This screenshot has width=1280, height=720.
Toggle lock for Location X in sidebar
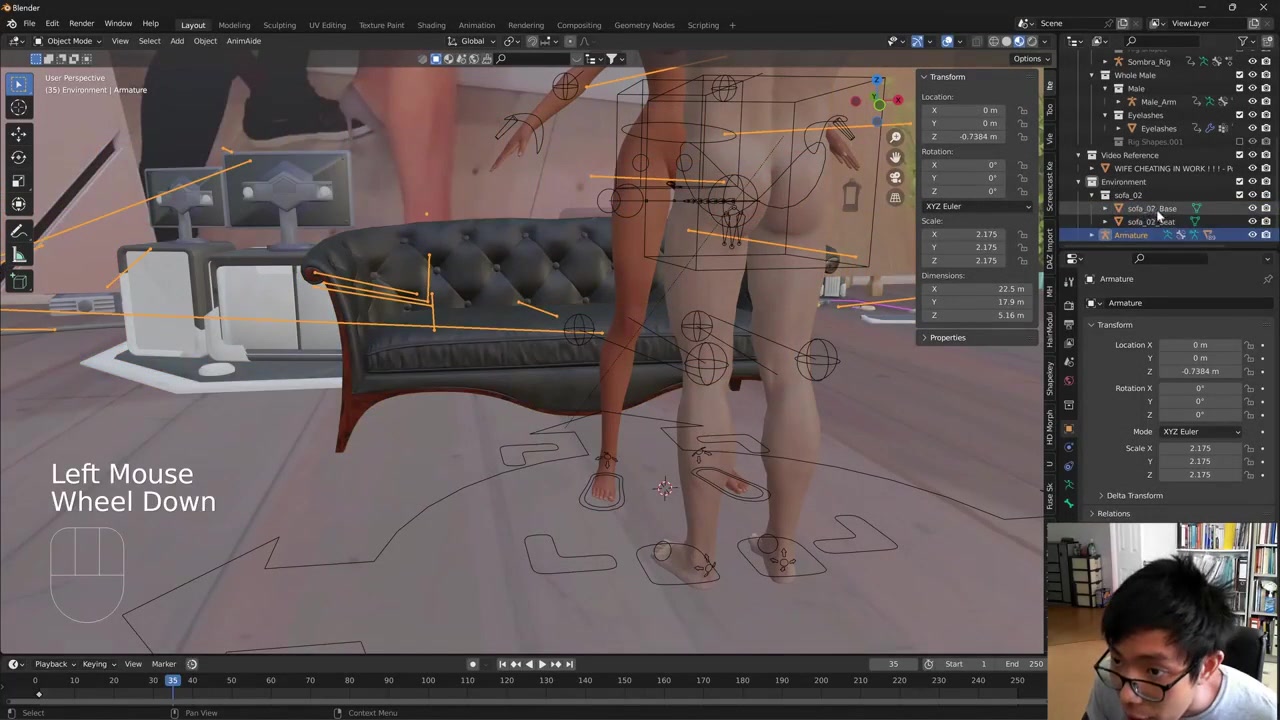click(1022, 110)
